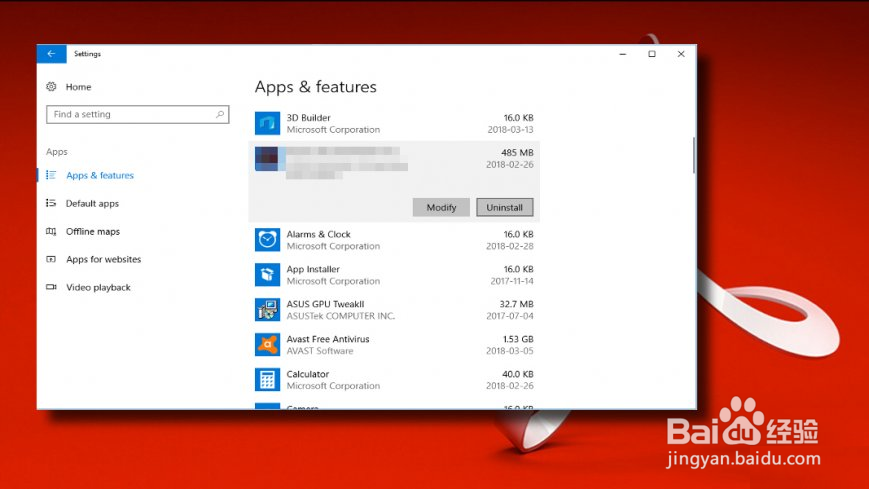Click the search magnifier icon
The image size is (869, 489).
pos(219,114)
